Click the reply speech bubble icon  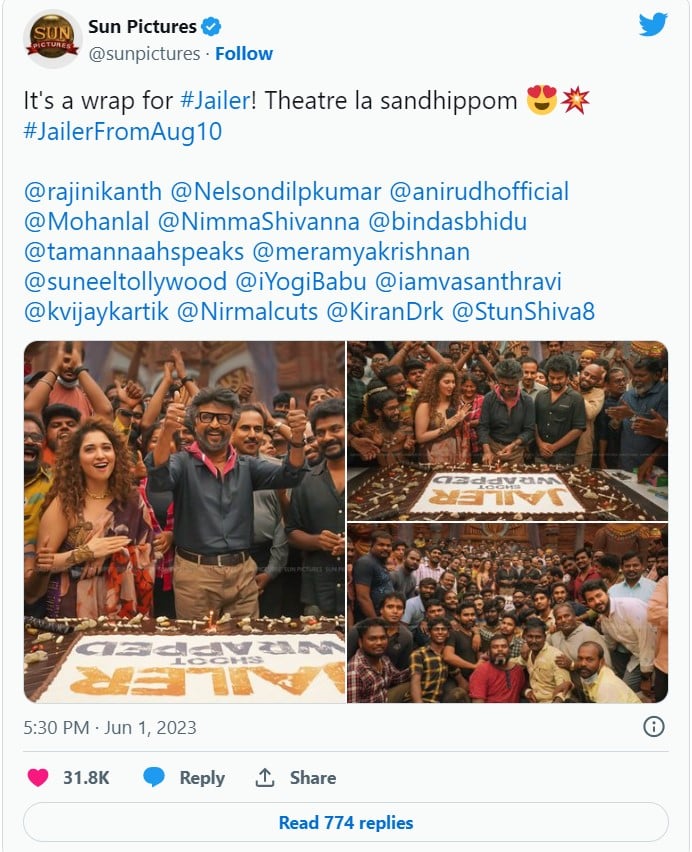[x=154, y=777]
